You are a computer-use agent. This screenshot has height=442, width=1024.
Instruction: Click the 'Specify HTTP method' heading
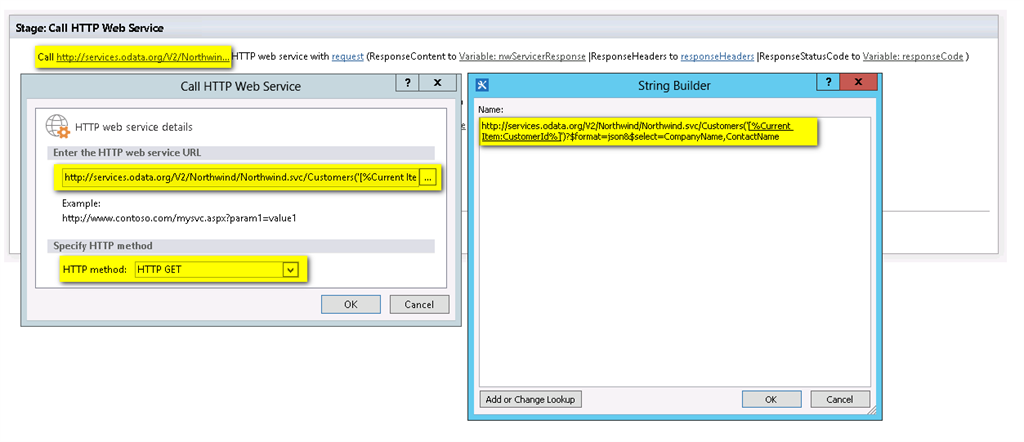(103, 245)
